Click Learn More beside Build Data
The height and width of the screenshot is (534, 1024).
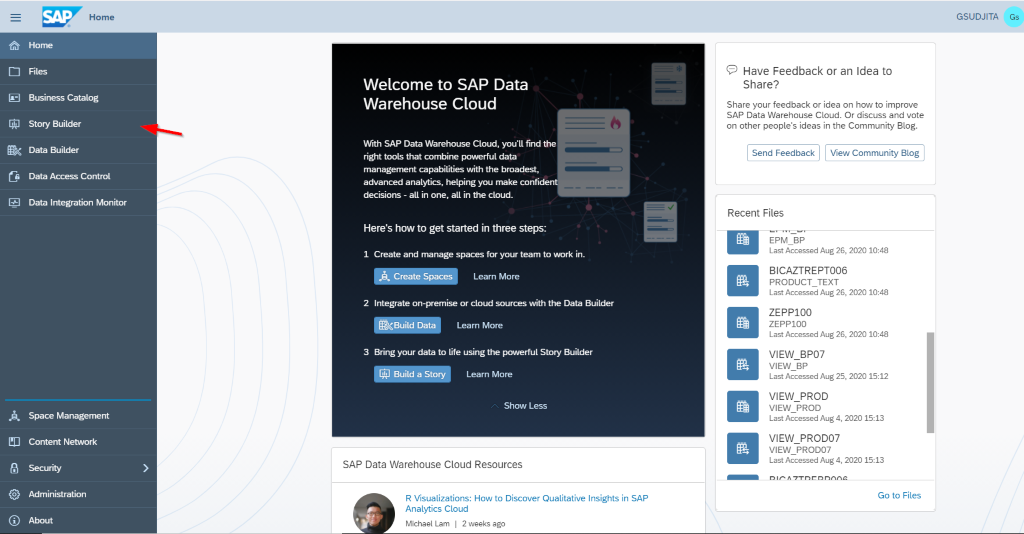[479, 325]
